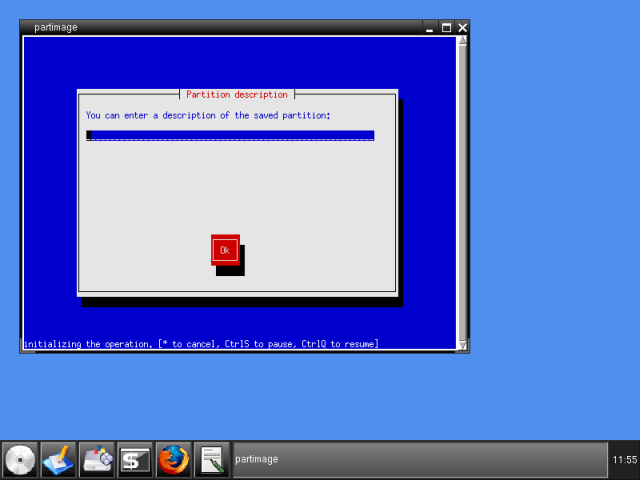Close the partimage window
640x480 pixels.
point(462,28)
